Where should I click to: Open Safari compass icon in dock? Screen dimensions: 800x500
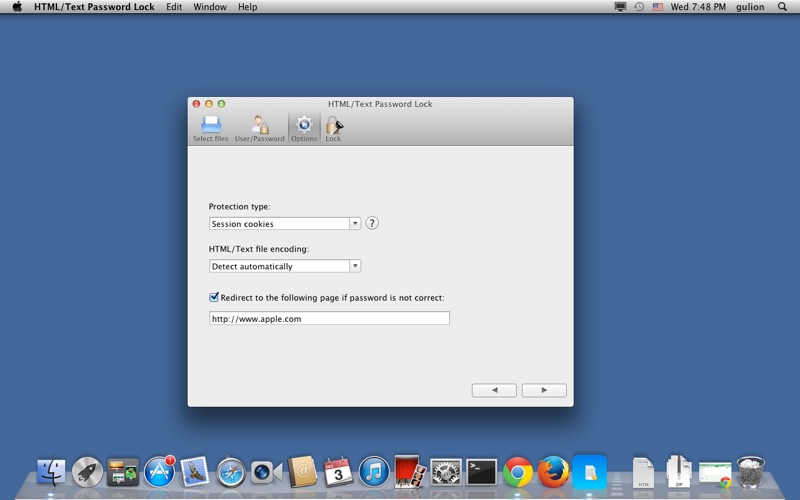[x=231, y=472]
